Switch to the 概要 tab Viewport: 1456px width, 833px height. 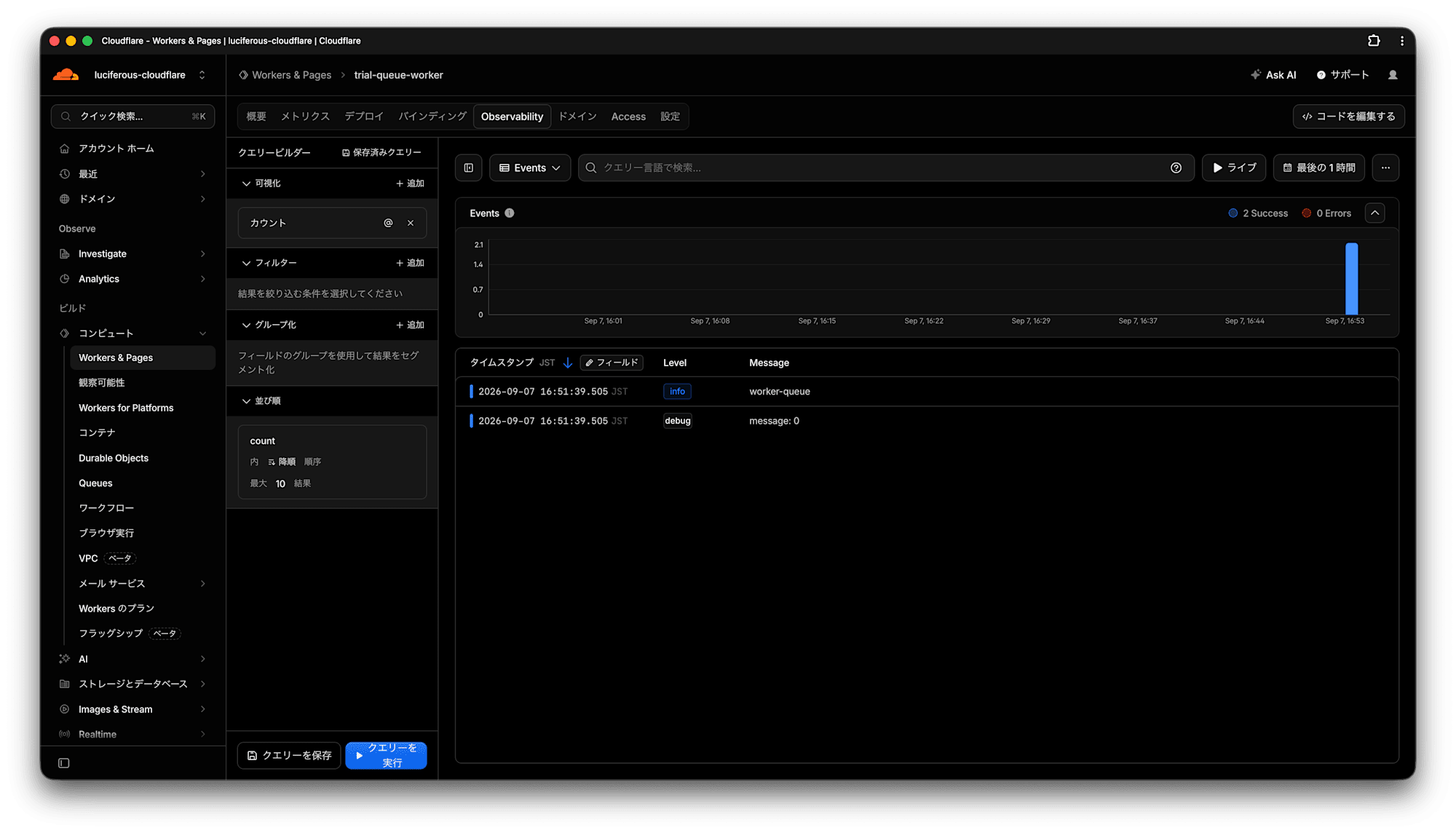[x=256, y=117]
